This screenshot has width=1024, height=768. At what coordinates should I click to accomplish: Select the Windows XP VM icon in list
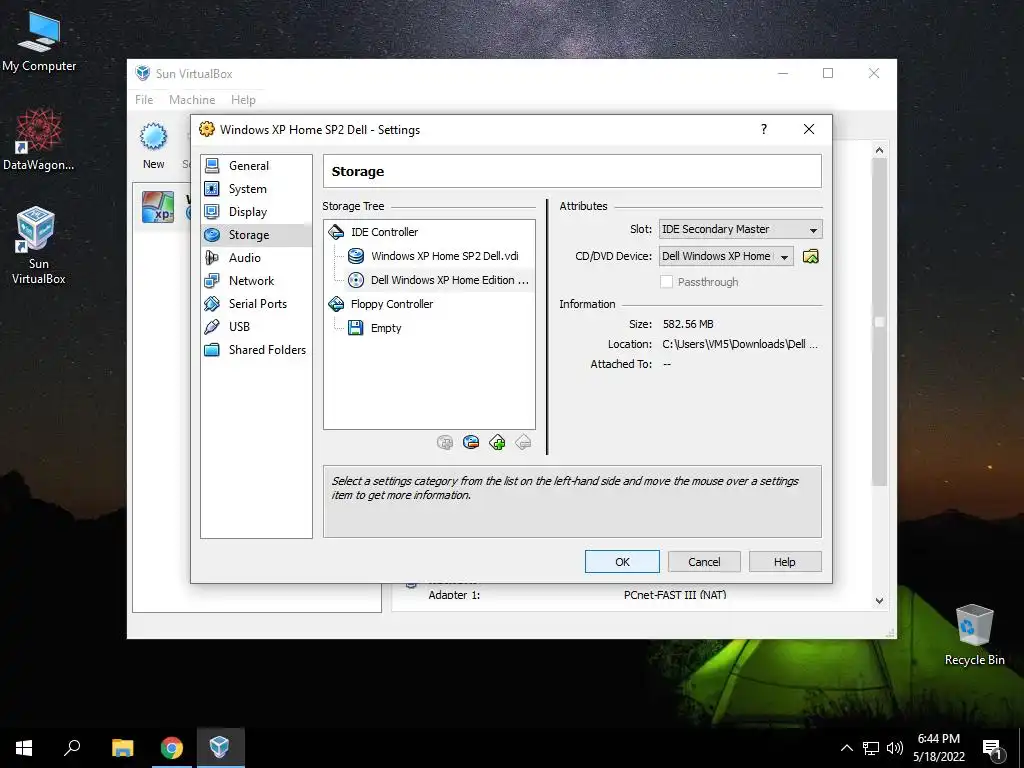pyautogui.click(x=158, y=207)
